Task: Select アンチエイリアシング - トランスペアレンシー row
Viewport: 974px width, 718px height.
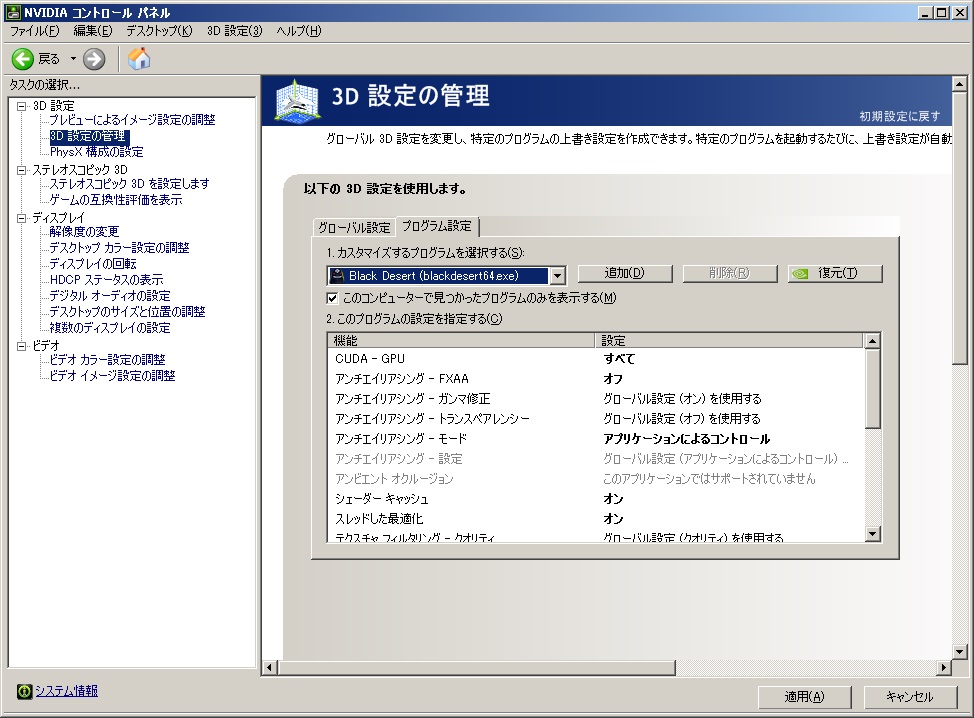Action: coord(596,419)
